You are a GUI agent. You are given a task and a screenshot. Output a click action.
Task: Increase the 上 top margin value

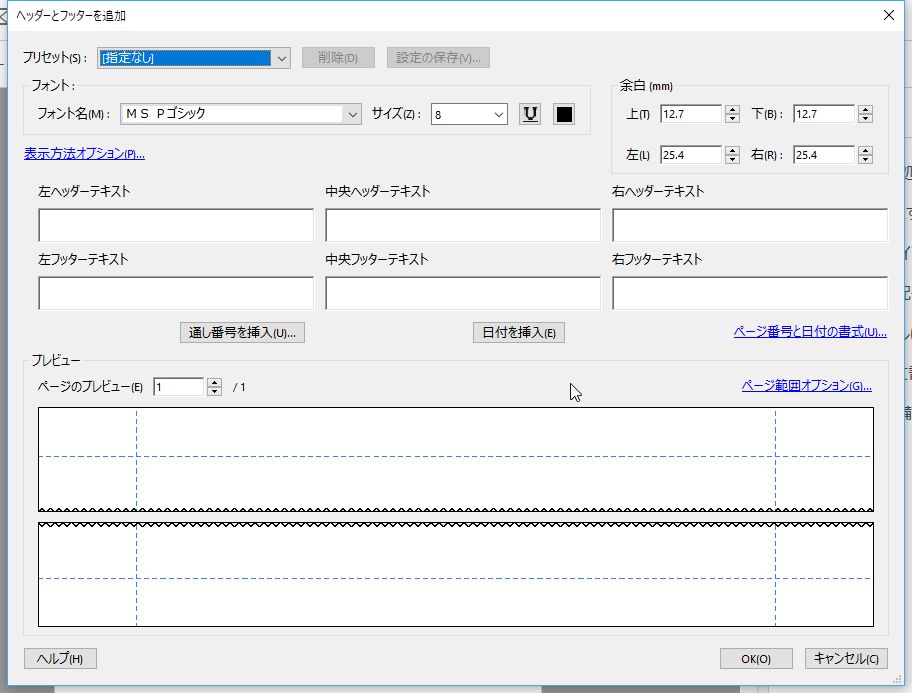(x=733, y=109)
